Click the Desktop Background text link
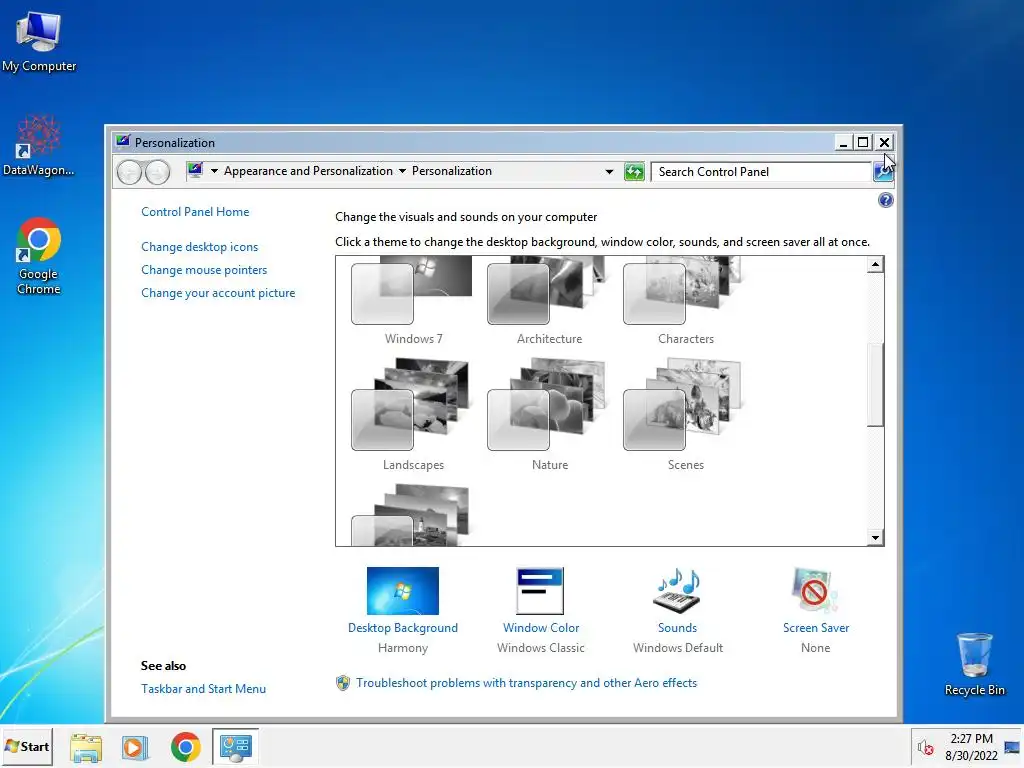This screenshot has width=1024, height=768. coord(402,628)
